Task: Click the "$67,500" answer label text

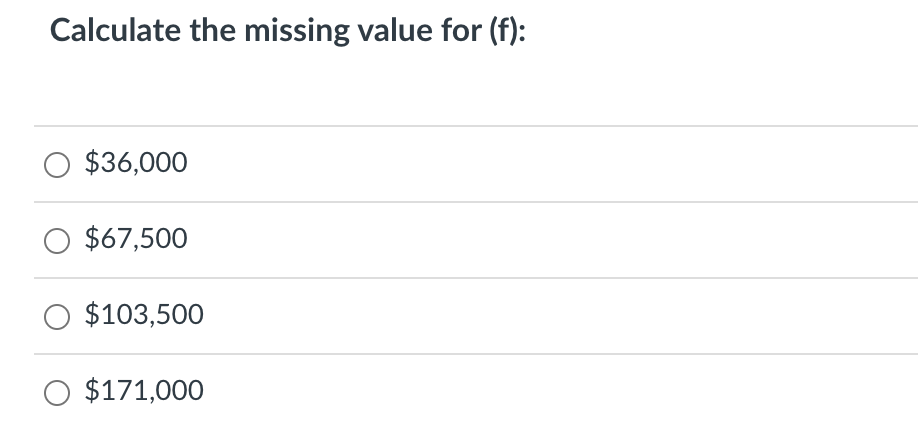Action: pyautogui.click(x=136, y=239)
